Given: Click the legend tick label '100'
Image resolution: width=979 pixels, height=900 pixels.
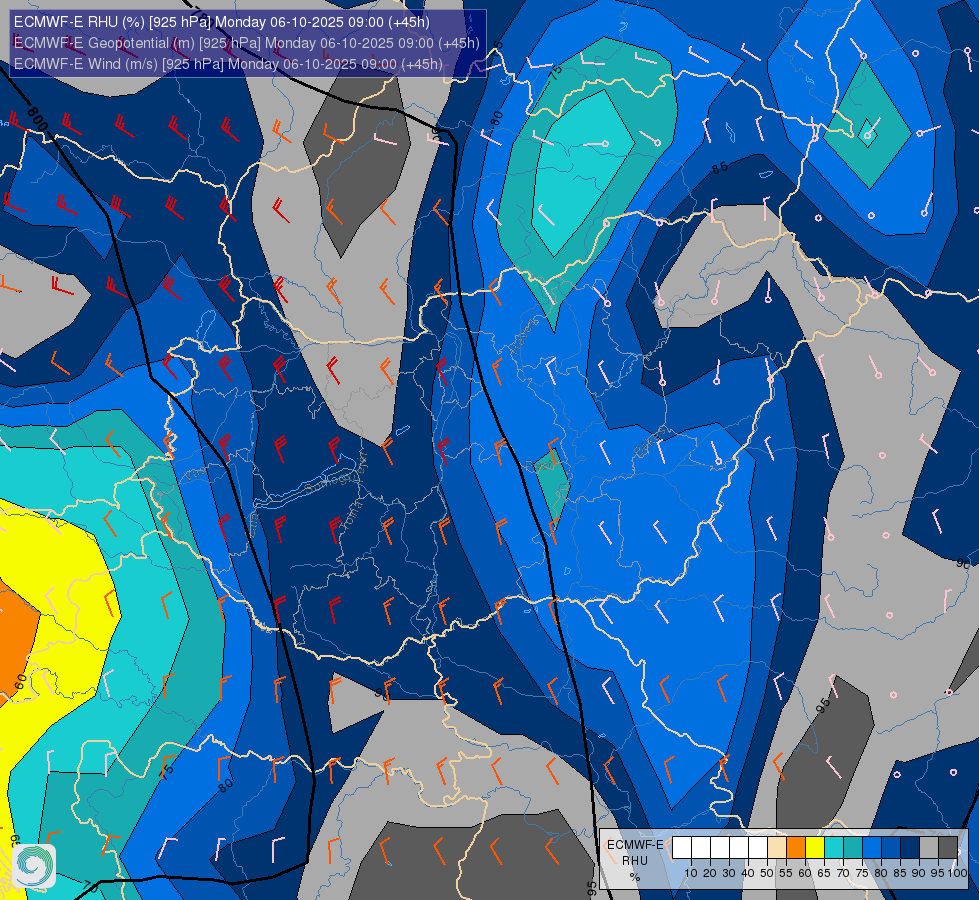Looking at the screenshot, I should coord(957,873).
